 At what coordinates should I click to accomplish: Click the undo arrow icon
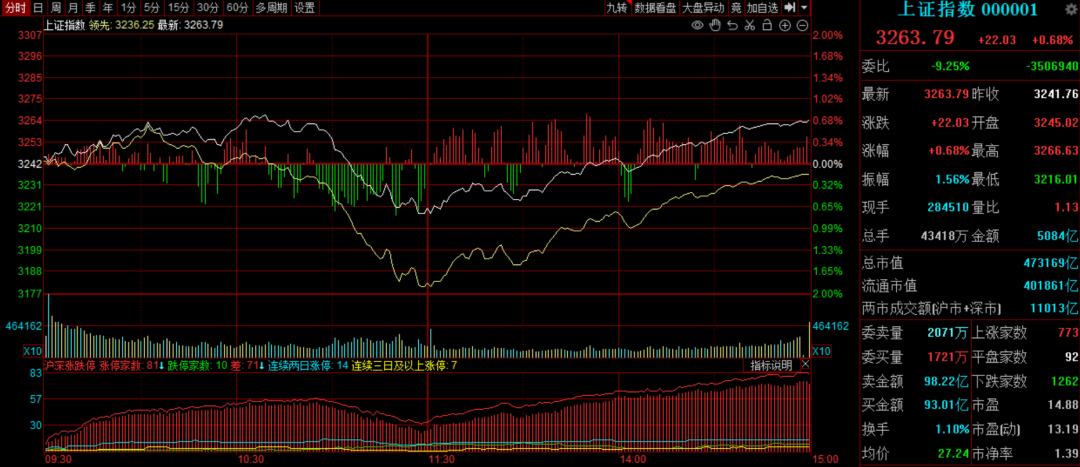733,25
